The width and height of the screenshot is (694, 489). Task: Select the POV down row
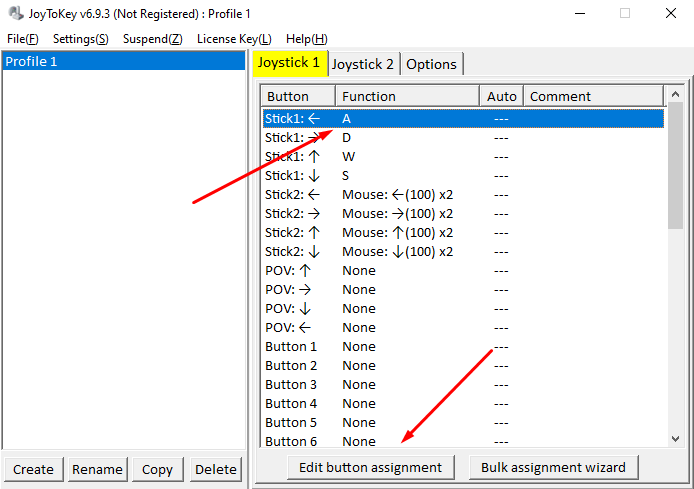pyautogui.click(x=463, y=309)
